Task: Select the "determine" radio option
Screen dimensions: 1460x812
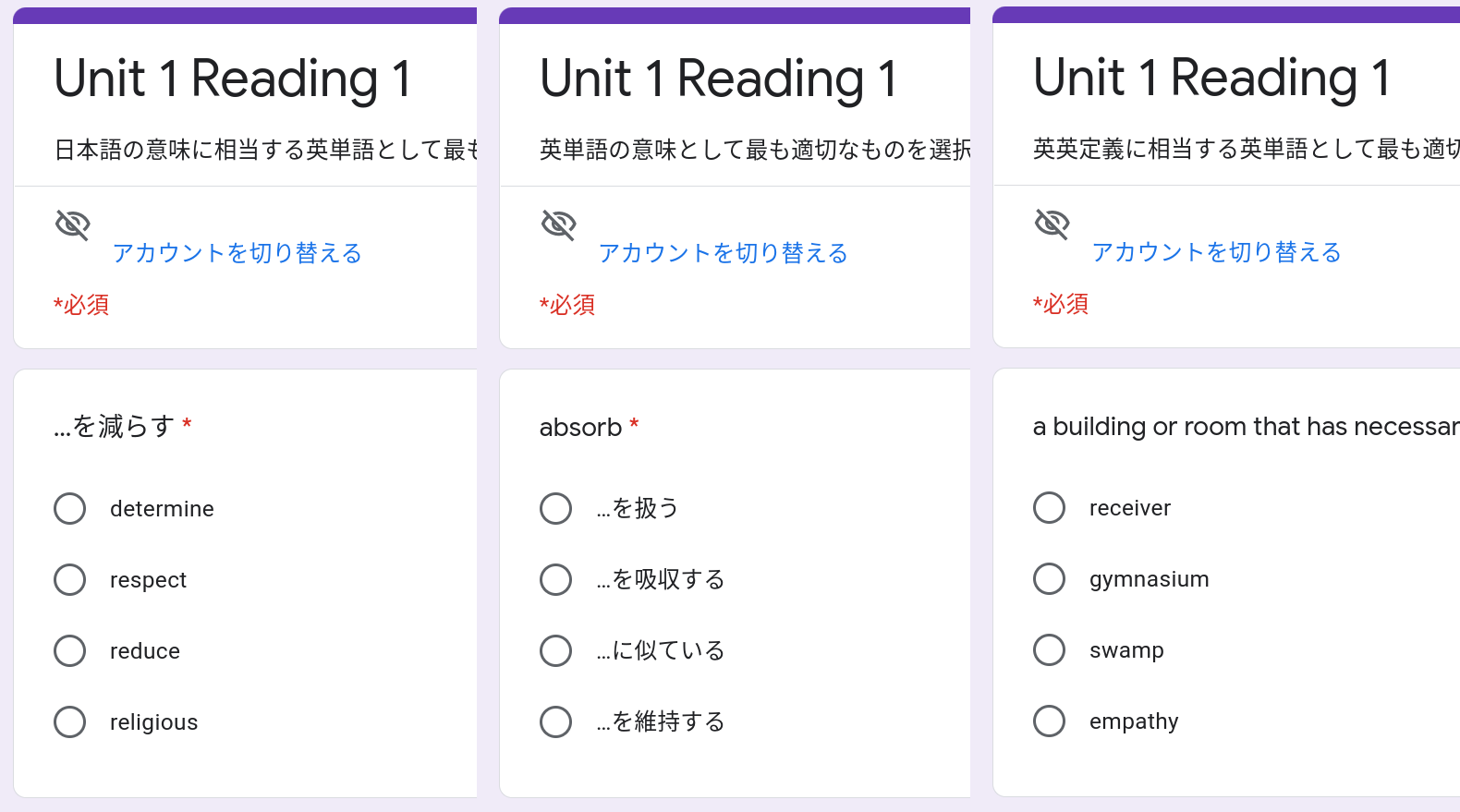Action: [70, 508]
